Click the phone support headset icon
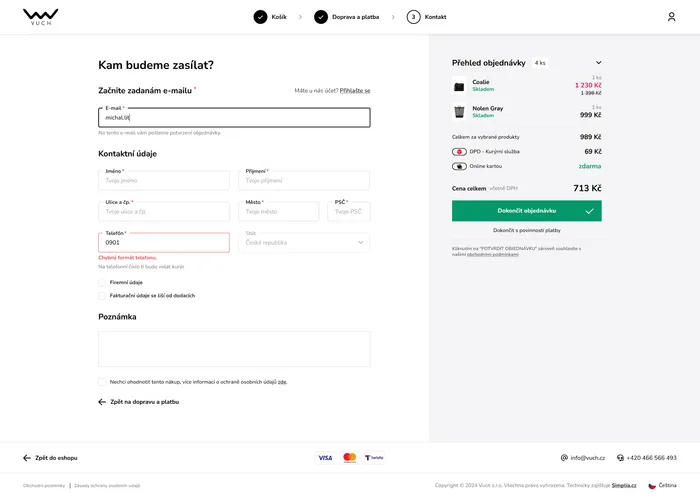700x498 pixels. point(620,458)
